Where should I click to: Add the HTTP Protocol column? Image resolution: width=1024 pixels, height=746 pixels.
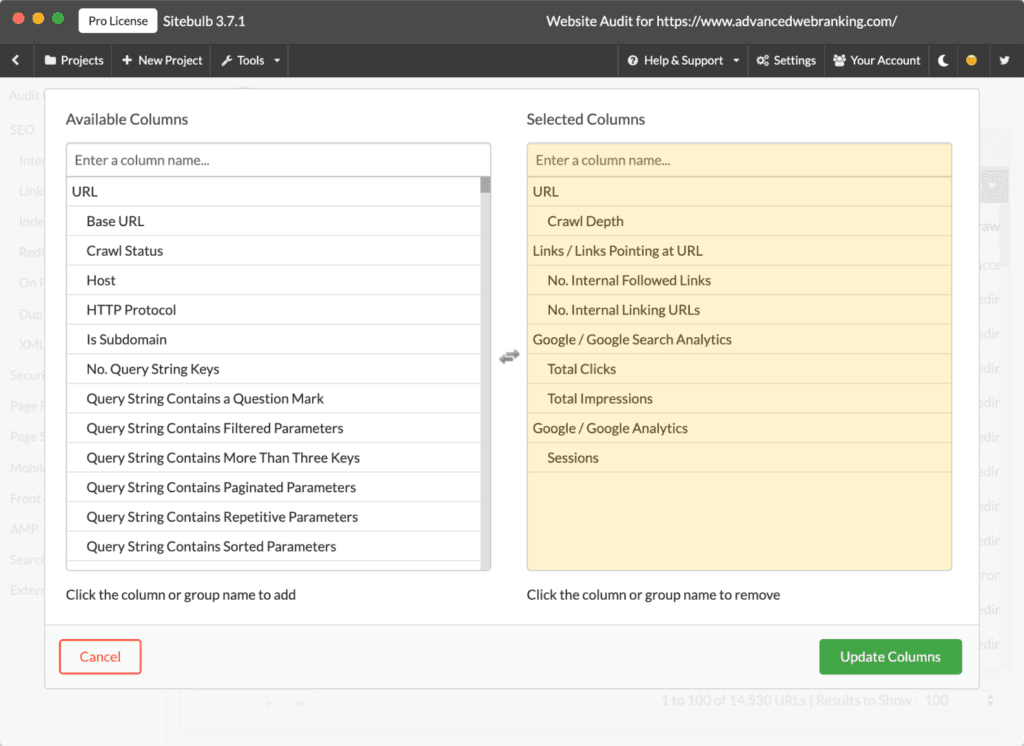(x=273, y=310)
